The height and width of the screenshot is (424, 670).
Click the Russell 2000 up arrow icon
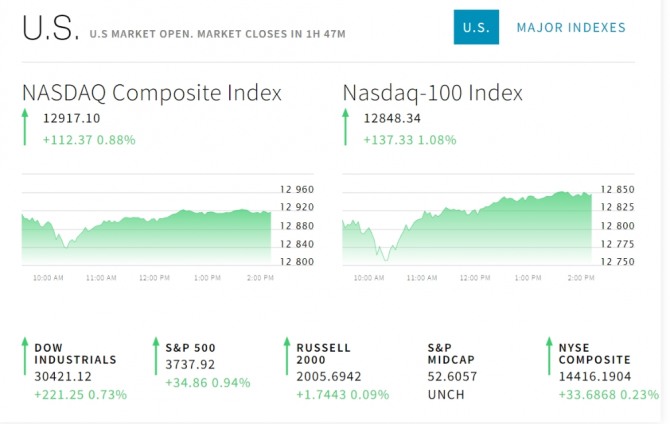(287, 357)
